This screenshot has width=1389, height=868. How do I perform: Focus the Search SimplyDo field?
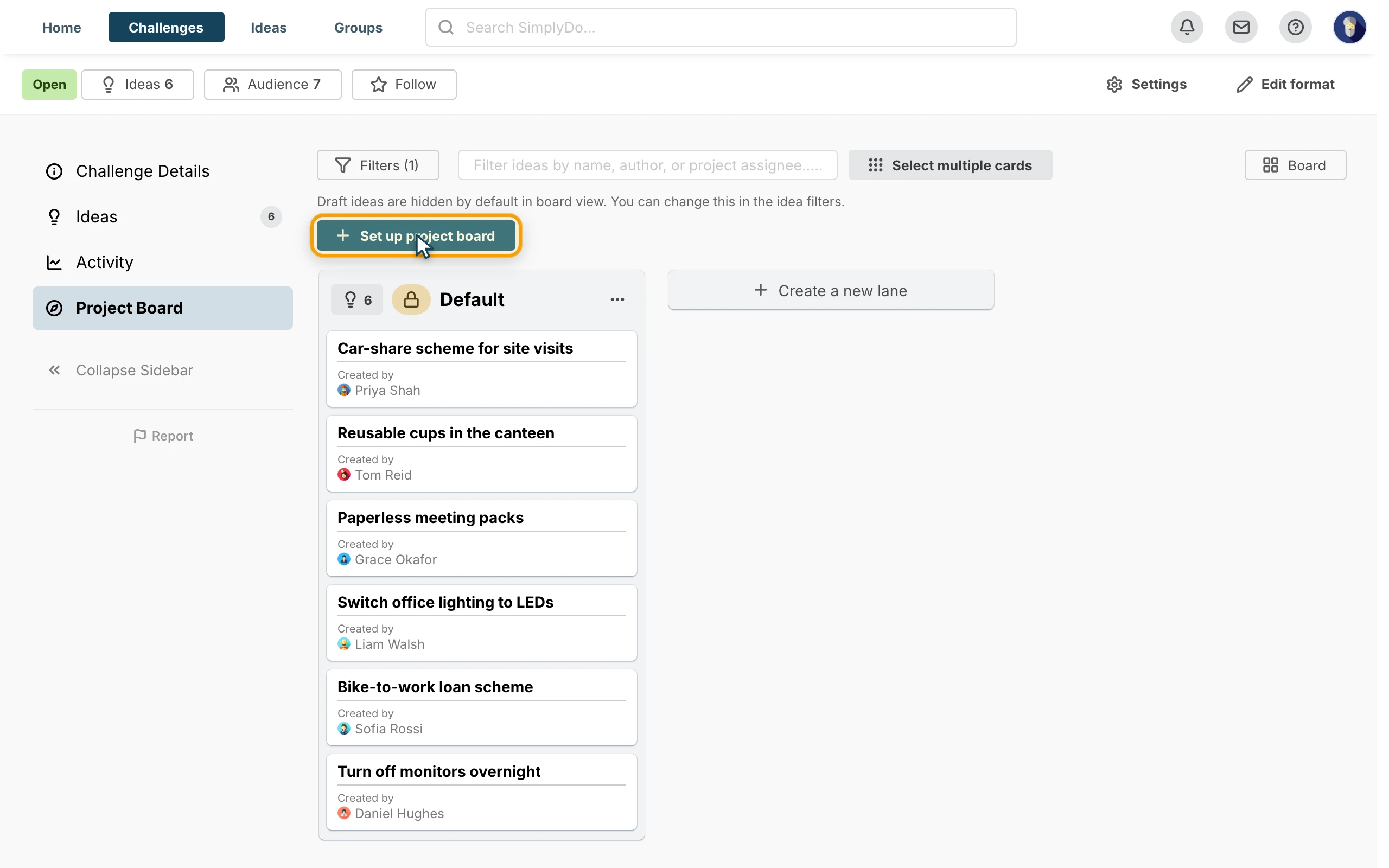pyautogui.click(x=721, y=27)
